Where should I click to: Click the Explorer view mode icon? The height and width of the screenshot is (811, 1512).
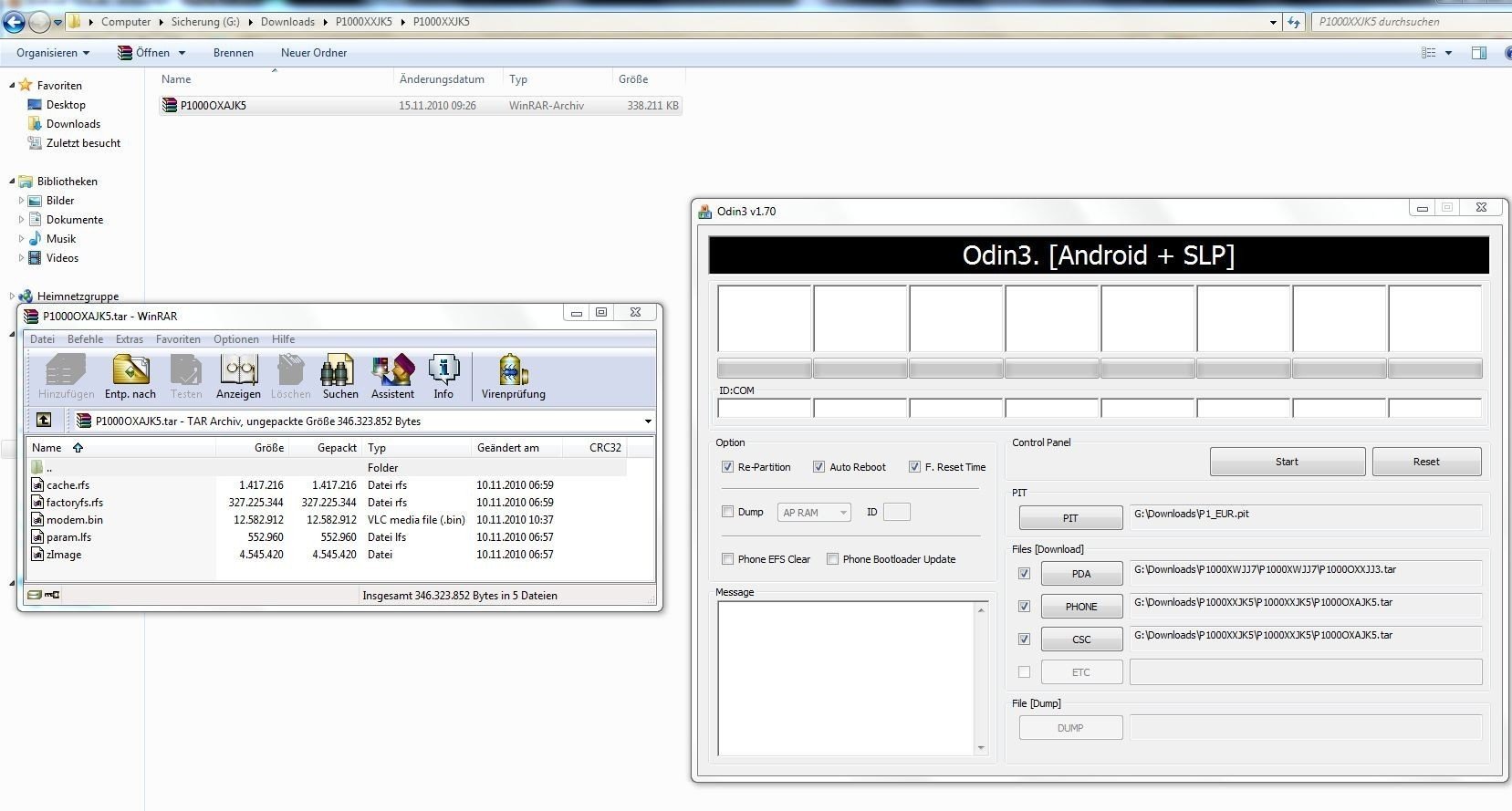coord(1429,53)
